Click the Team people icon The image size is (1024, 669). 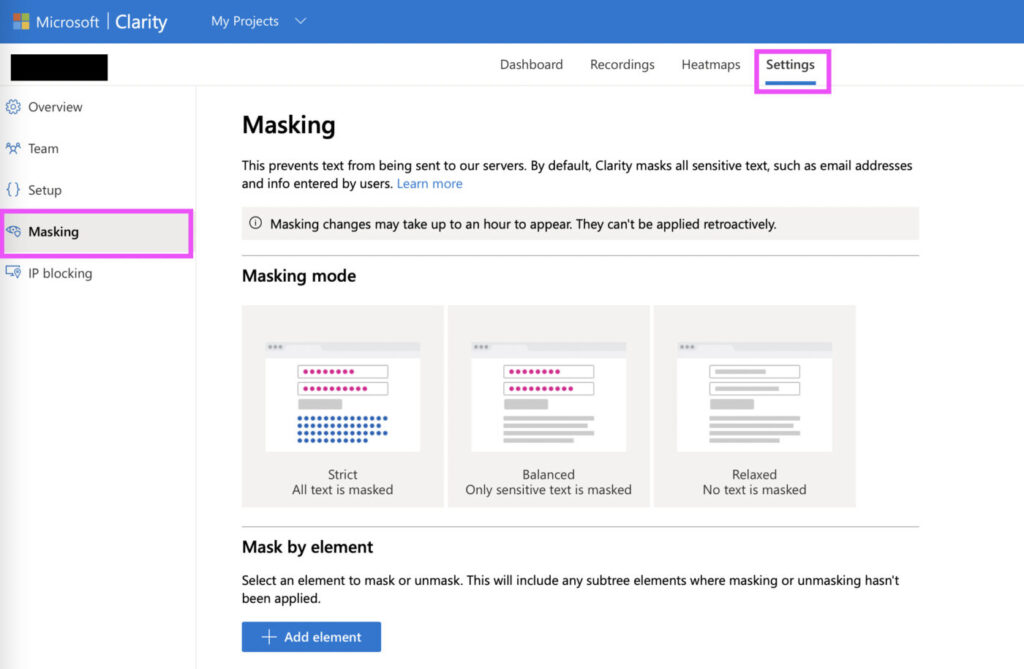(13, 149)
